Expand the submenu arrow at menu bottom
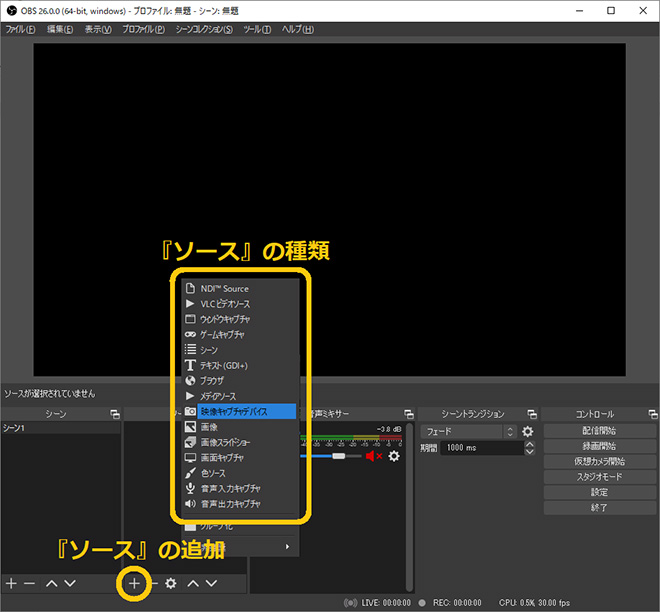 tap(287, 546)
